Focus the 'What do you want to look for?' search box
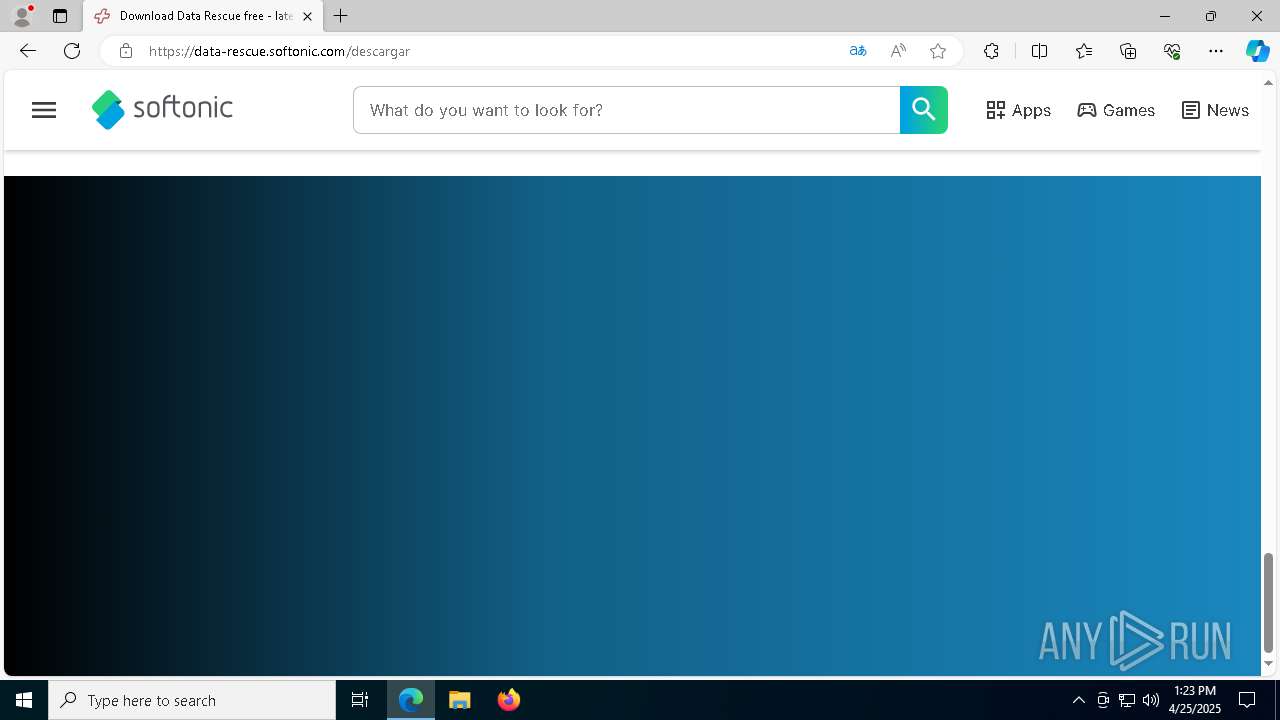This screenshot has height=720, width=1280. pos(627,110)
